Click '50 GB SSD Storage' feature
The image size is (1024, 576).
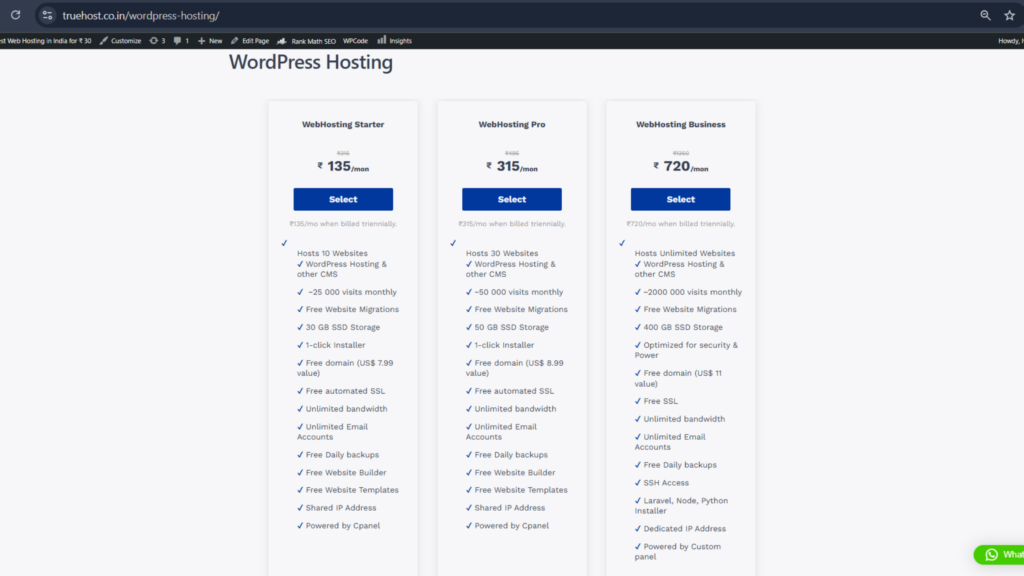coord(511,327)
